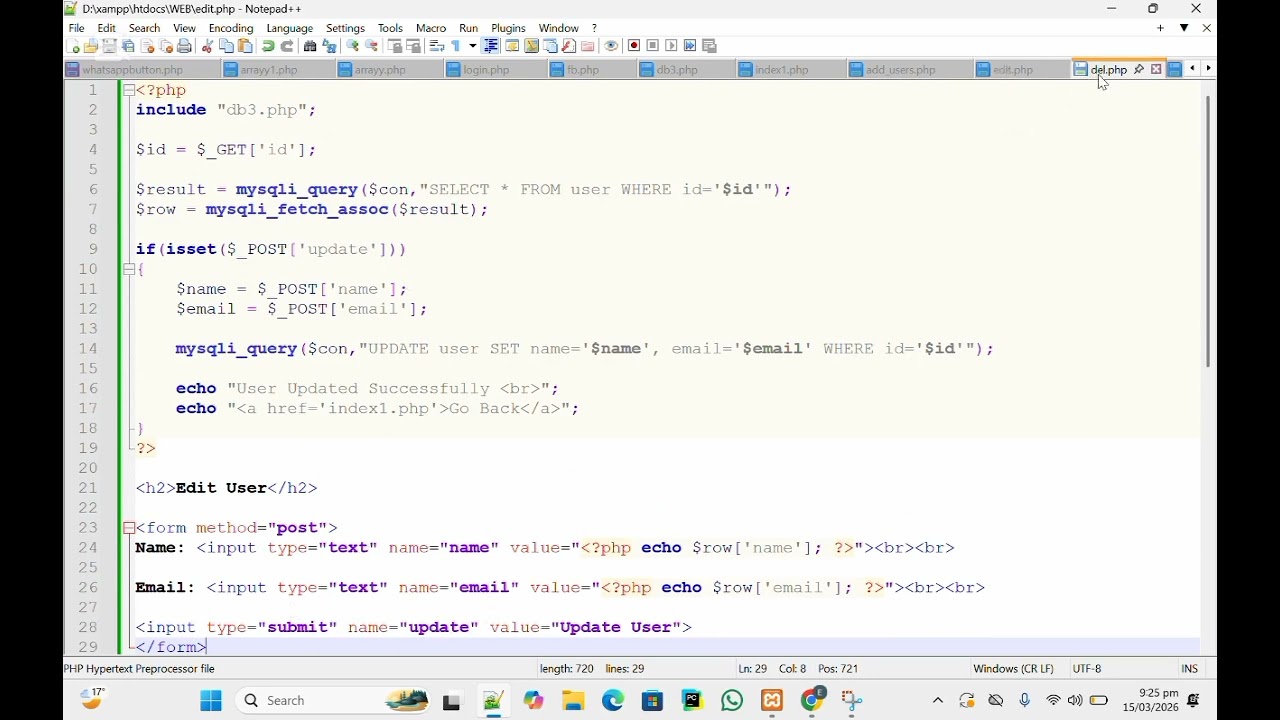Click the Close All toolbar icon

tap(166, 46)
